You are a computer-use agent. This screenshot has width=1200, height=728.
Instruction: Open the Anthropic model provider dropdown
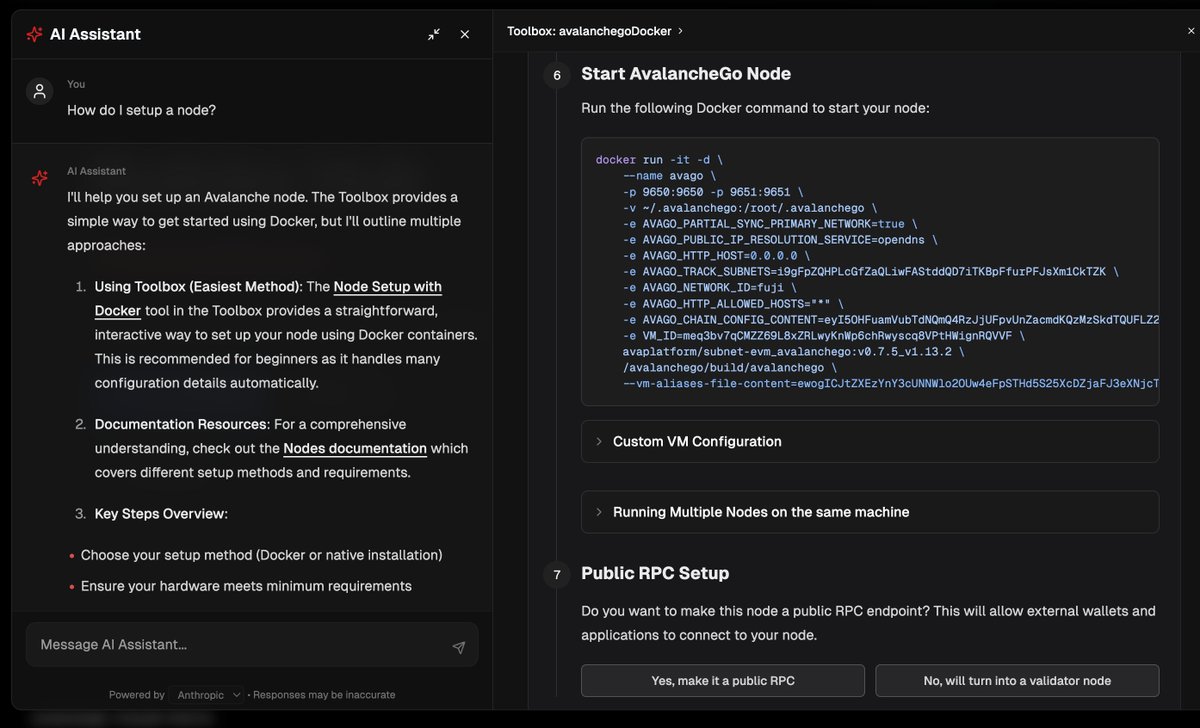click(207, 694)
